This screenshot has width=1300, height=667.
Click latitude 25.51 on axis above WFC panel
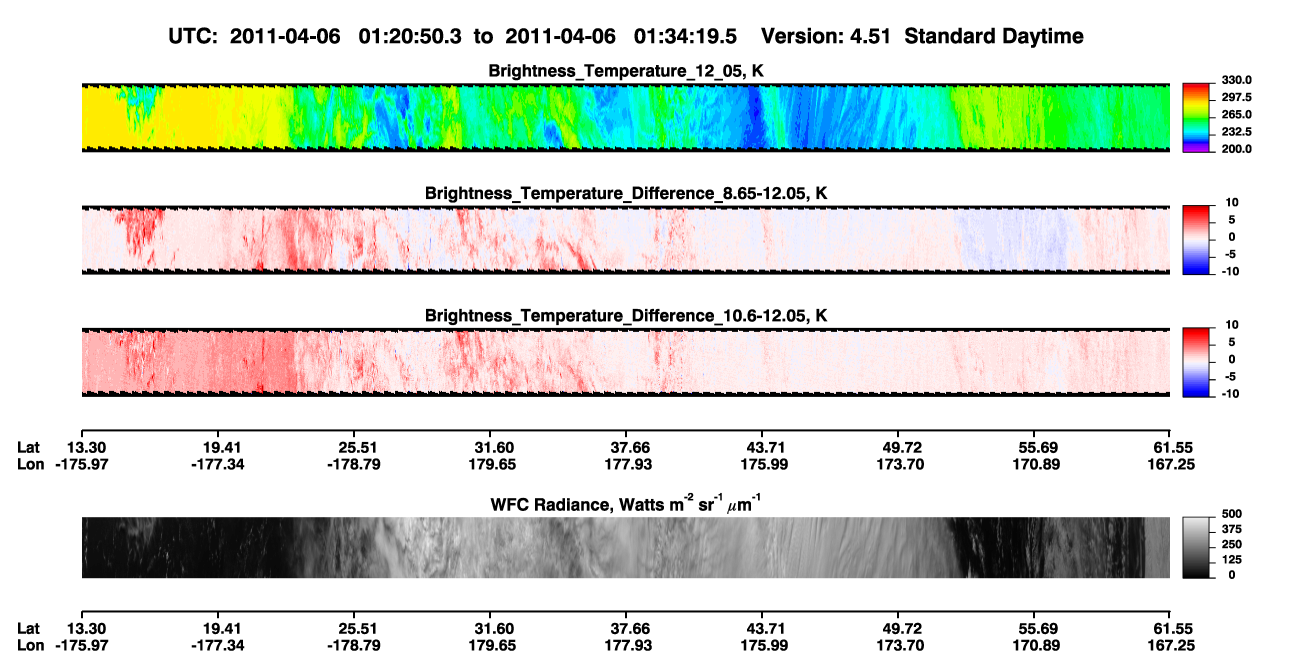click(x=354, y=447)
